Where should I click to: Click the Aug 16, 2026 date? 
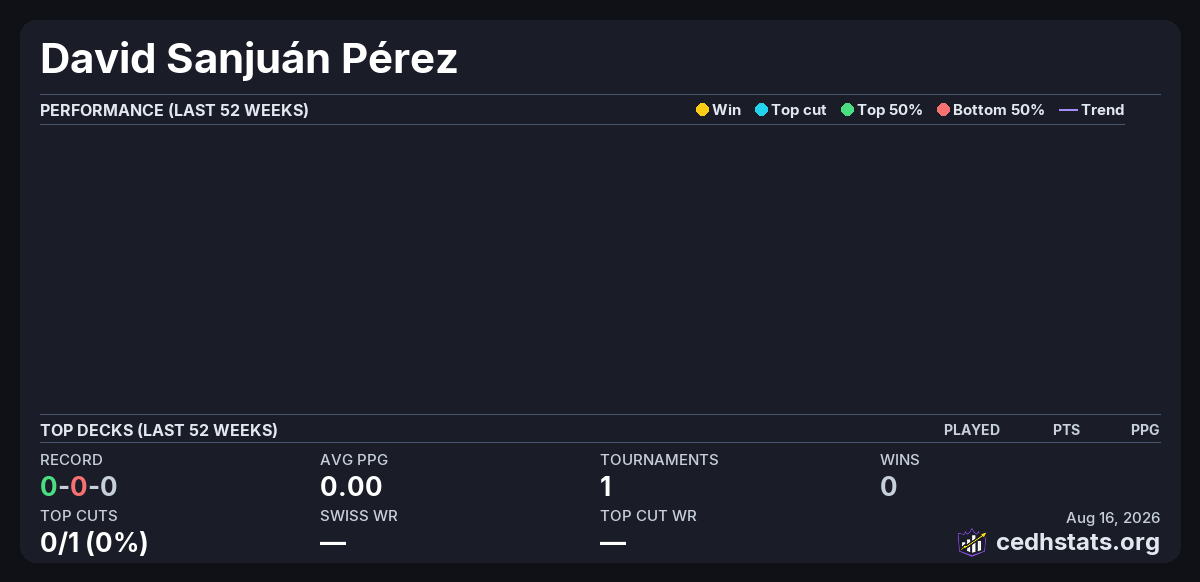pos(1113,518)
